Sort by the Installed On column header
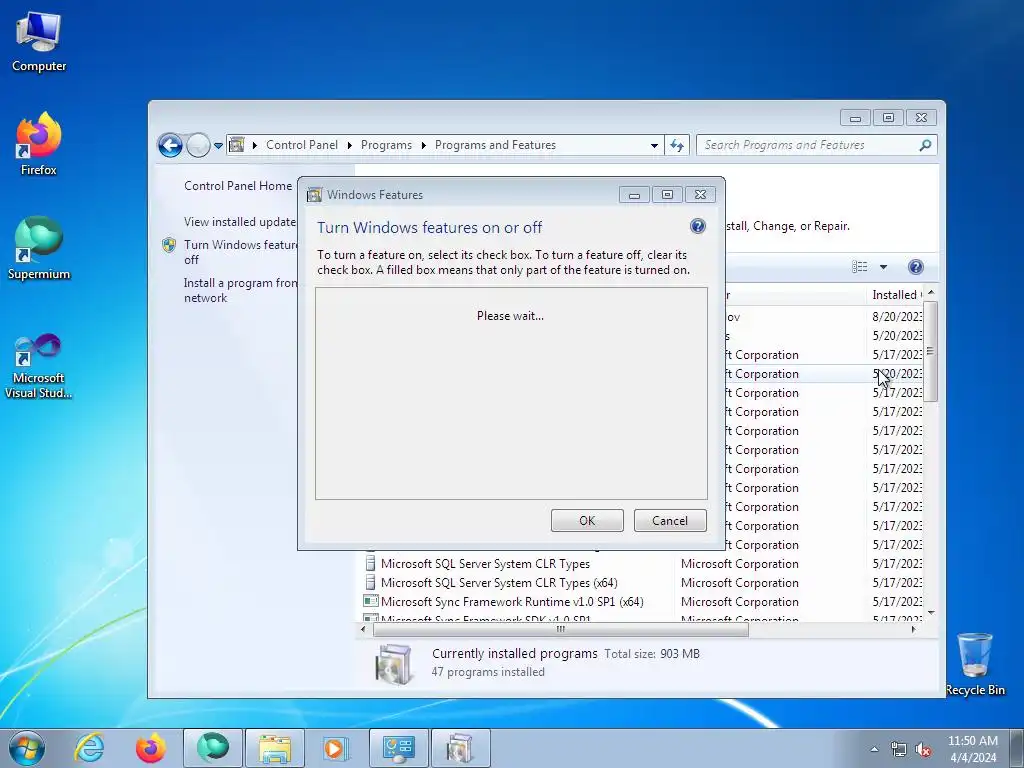Image resolution: width=1024 pixels, height=768 pixels. click(897, 295)
